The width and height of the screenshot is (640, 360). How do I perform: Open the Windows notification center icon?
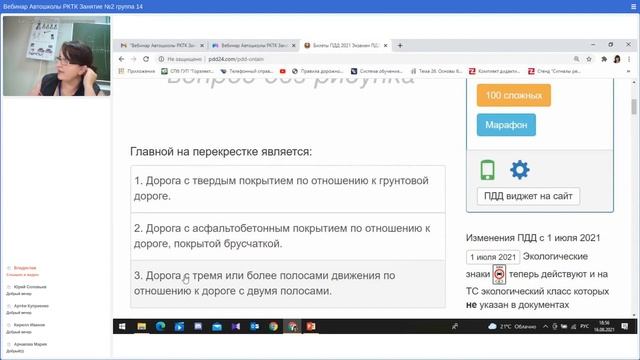point(624,327)
